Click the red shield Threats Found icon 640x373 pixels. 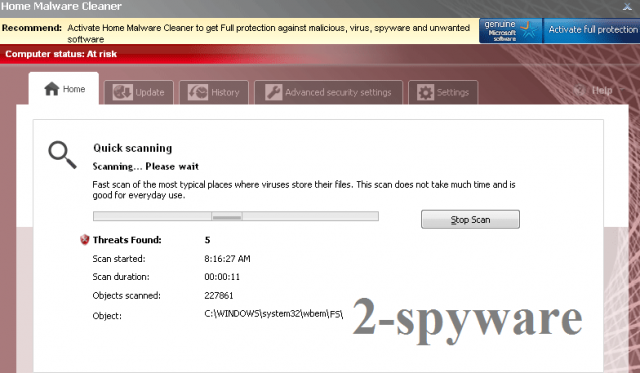84,240
